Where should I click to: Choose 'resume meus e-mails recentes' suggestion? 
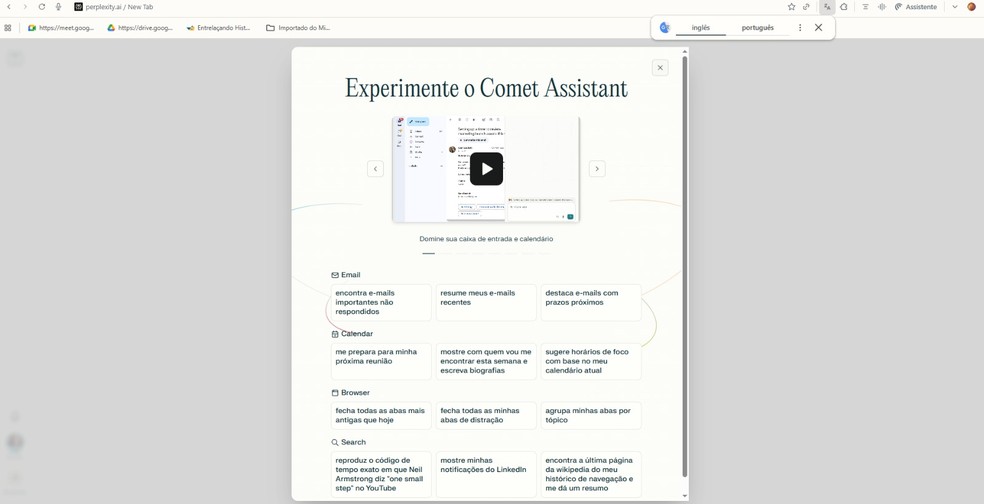tap(486, 303)
